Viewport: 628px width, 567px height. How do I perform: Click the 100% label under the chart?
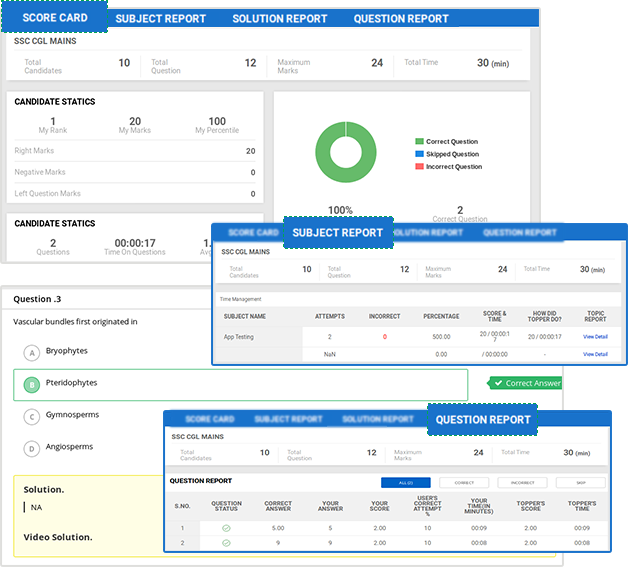(x=340, y=210)
